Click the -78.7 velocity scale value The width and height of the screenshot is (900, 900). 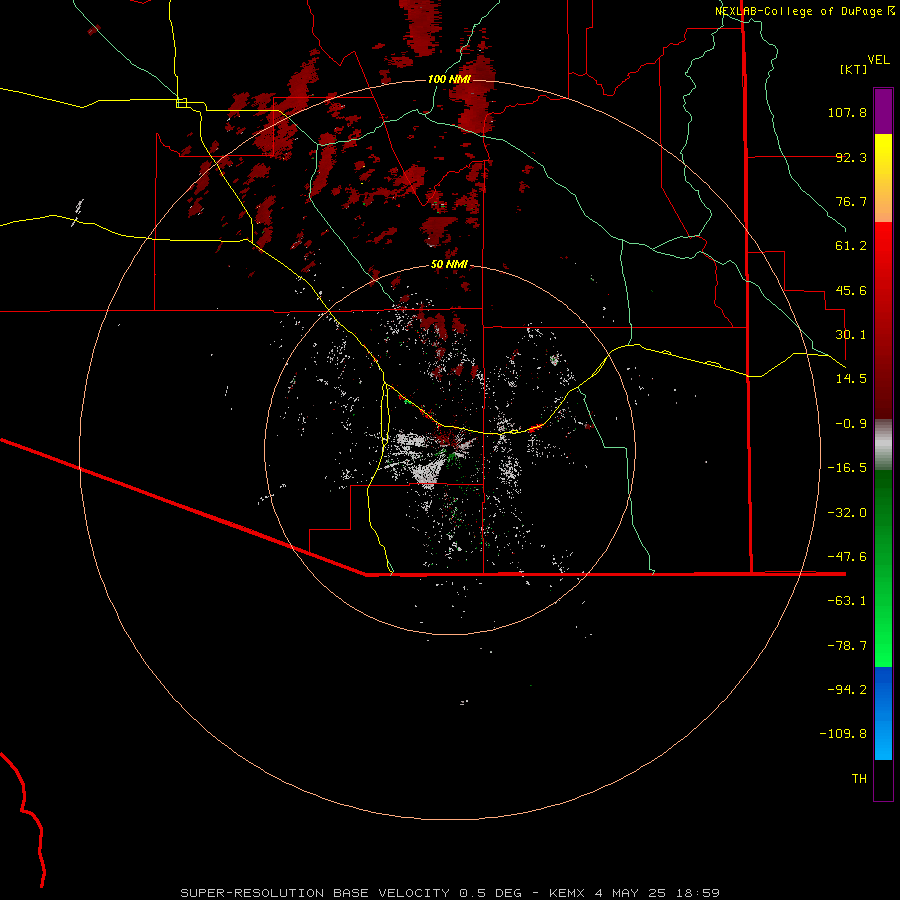pyautogui.click(x=847, y=646)
